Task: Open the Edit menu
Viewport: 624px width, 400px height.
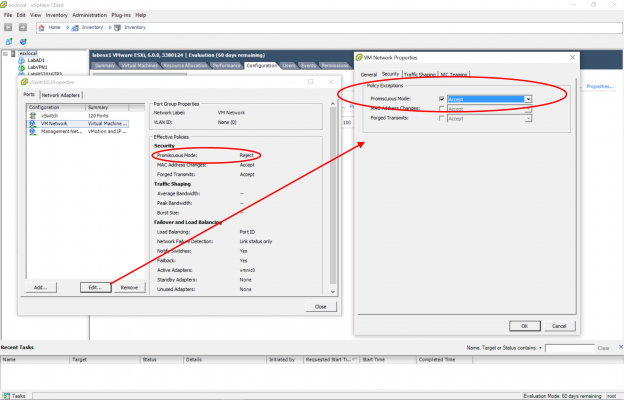Action: [21, 15]
